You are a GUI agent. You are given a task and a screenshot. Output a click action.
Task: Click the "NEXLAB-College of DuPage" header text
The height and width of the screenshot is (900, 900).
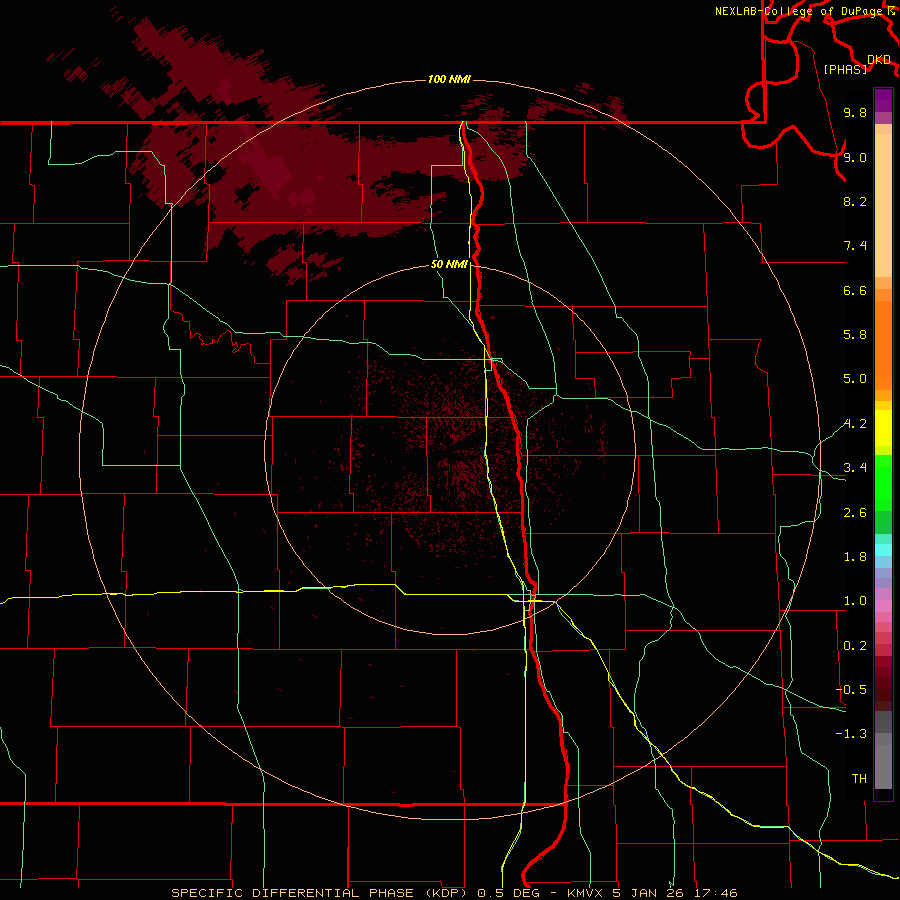click(798, 11)
